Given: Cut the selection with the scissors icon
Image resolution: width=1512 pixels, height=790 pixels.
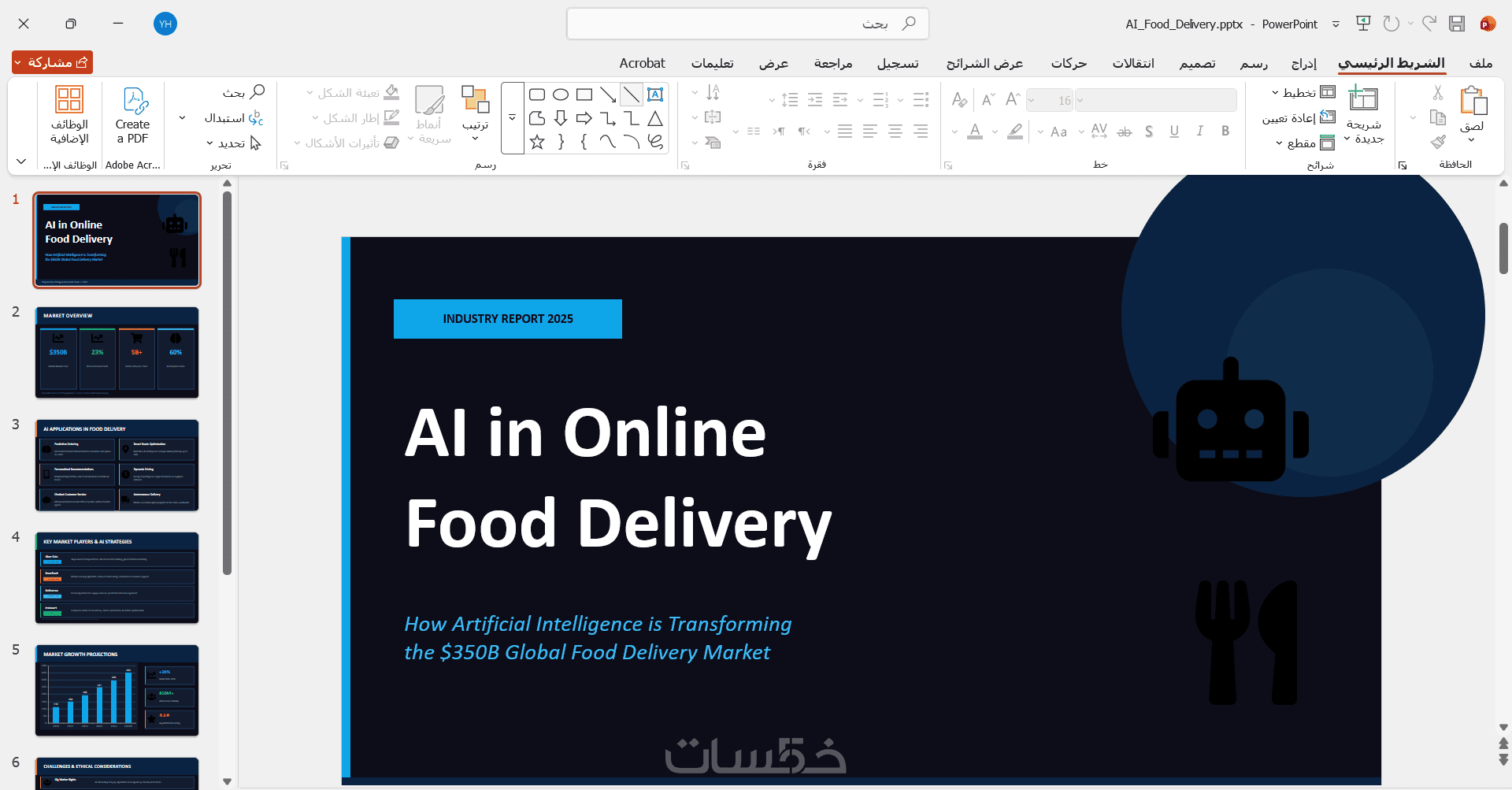Looking at the screenshot, I should (1438, 93).
